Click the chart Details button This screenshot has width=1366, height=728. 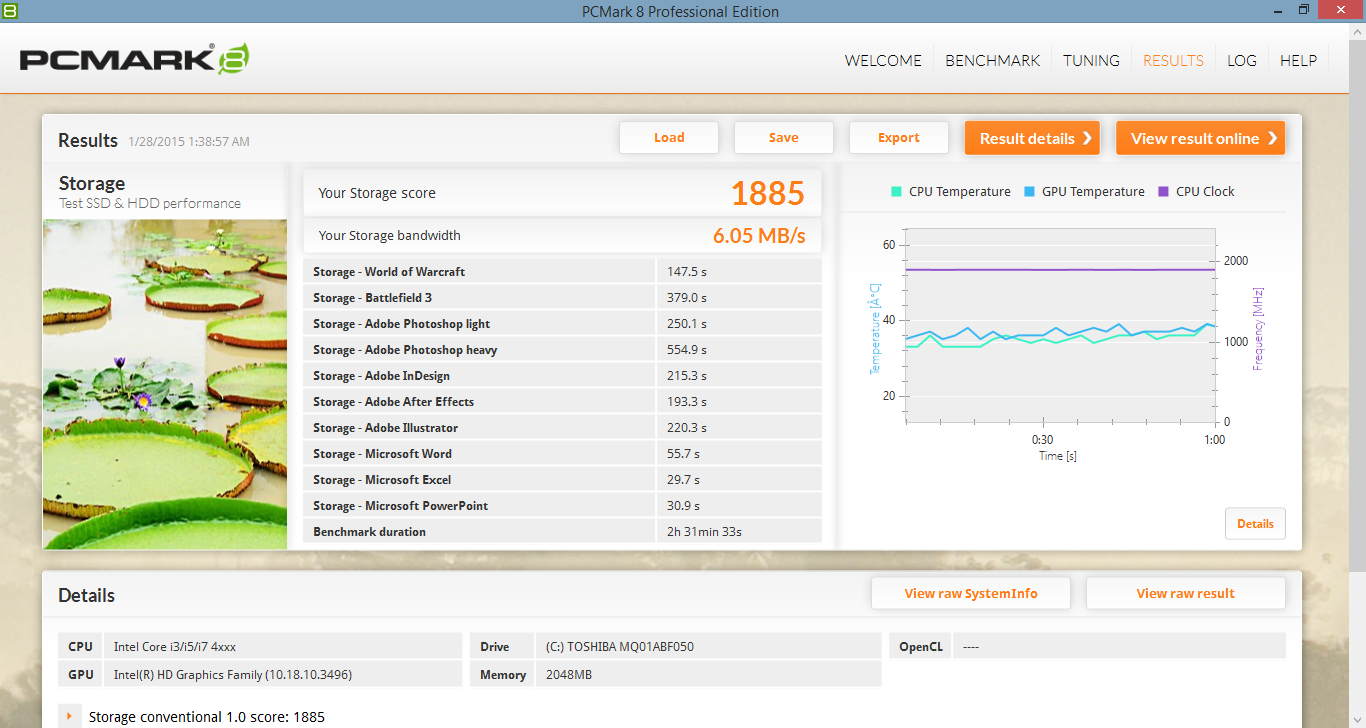coord(1255,524)
